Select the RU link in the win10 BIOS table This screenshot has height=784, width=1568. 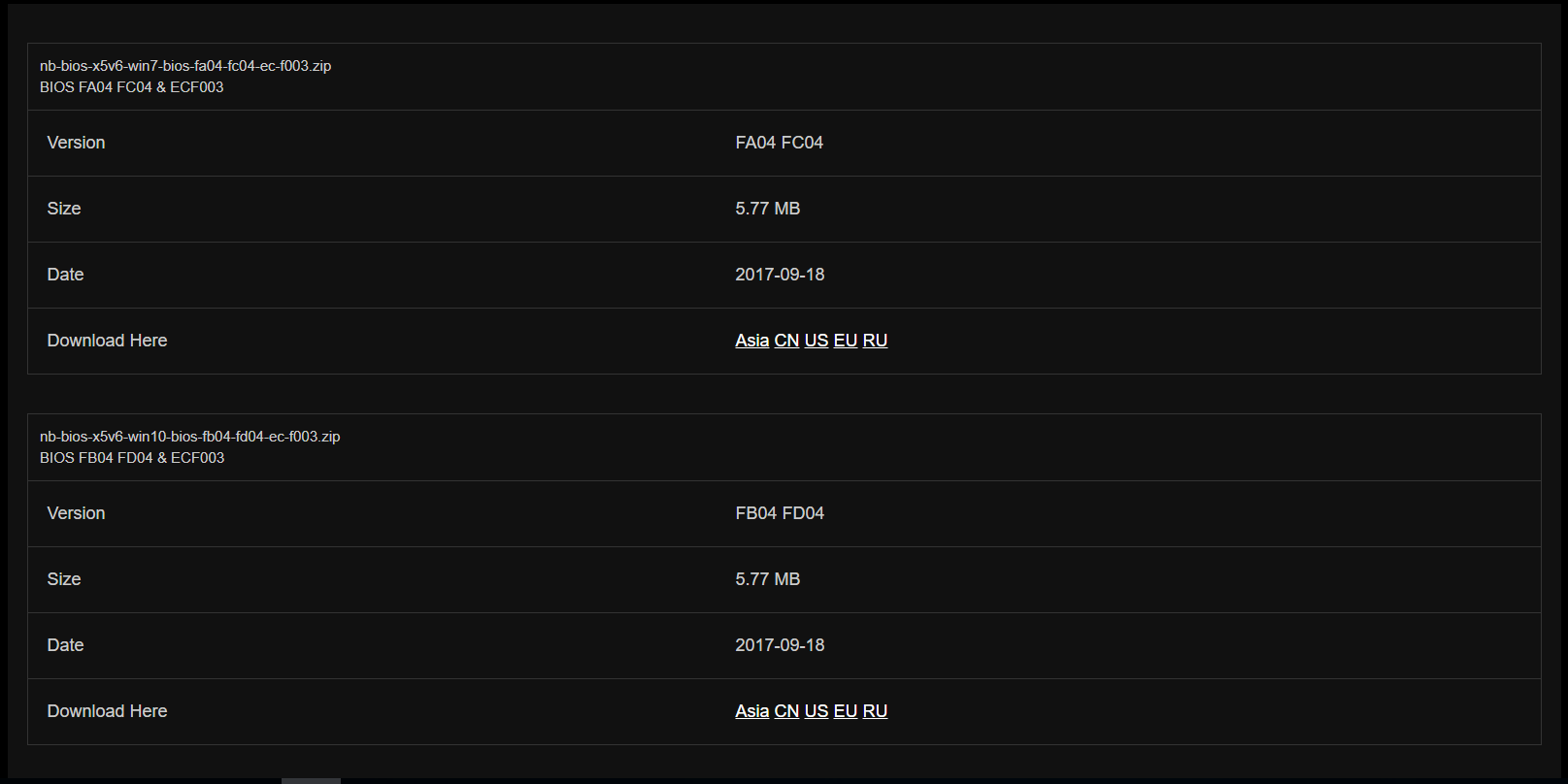[x=875, y=711]
